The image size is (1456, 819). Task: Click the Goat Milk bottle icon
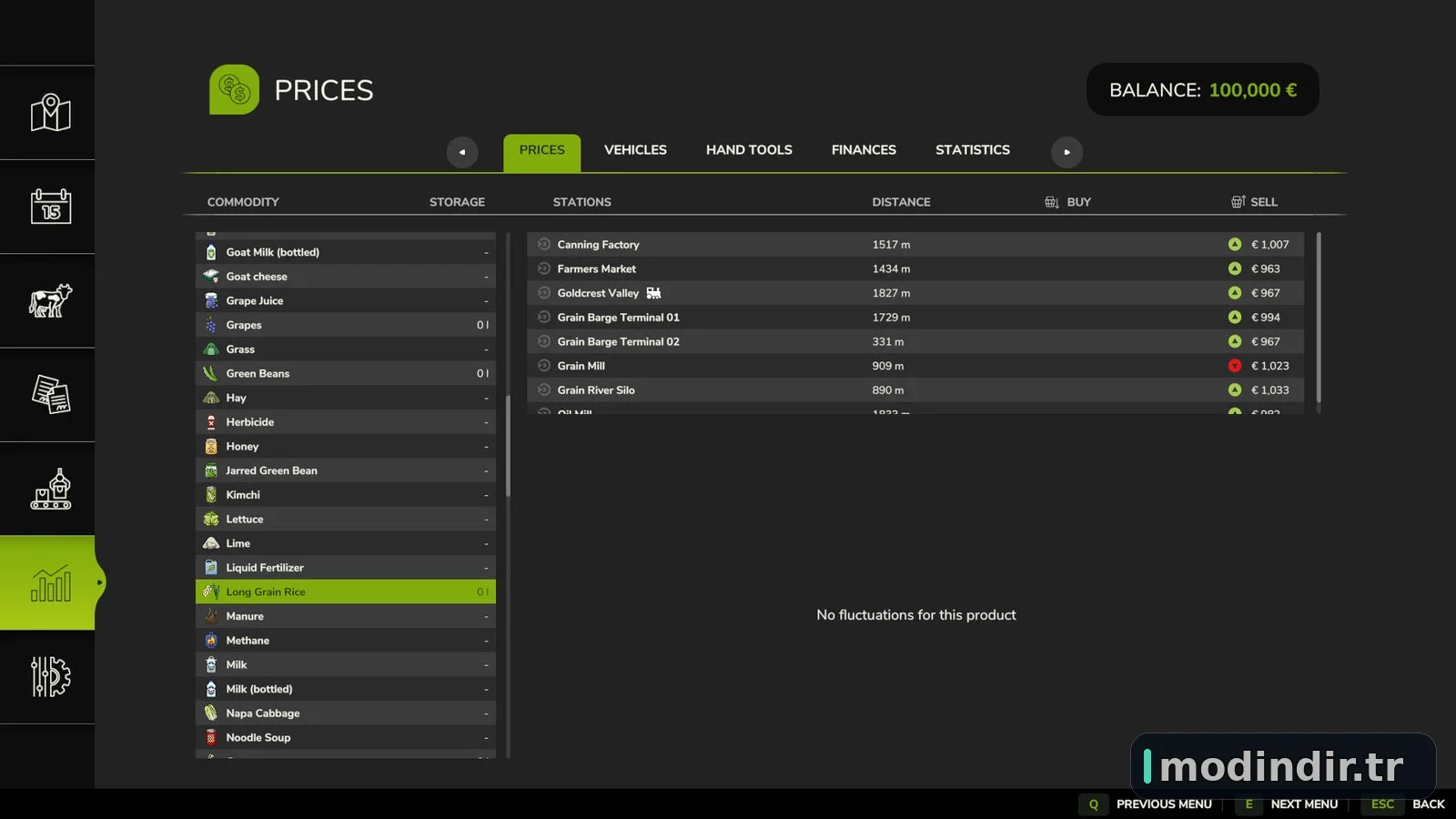coord(211,252)
